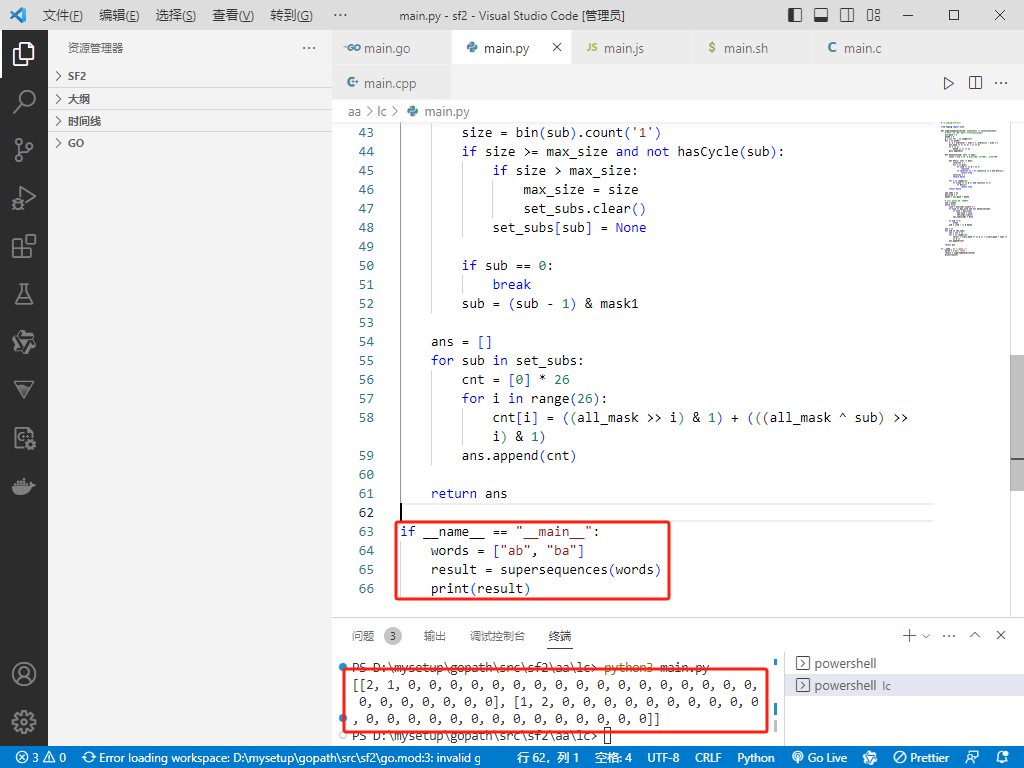Run the Python file with play button
The width and height of the screenshot is (1024, 768).
click(x=948, y=83)
